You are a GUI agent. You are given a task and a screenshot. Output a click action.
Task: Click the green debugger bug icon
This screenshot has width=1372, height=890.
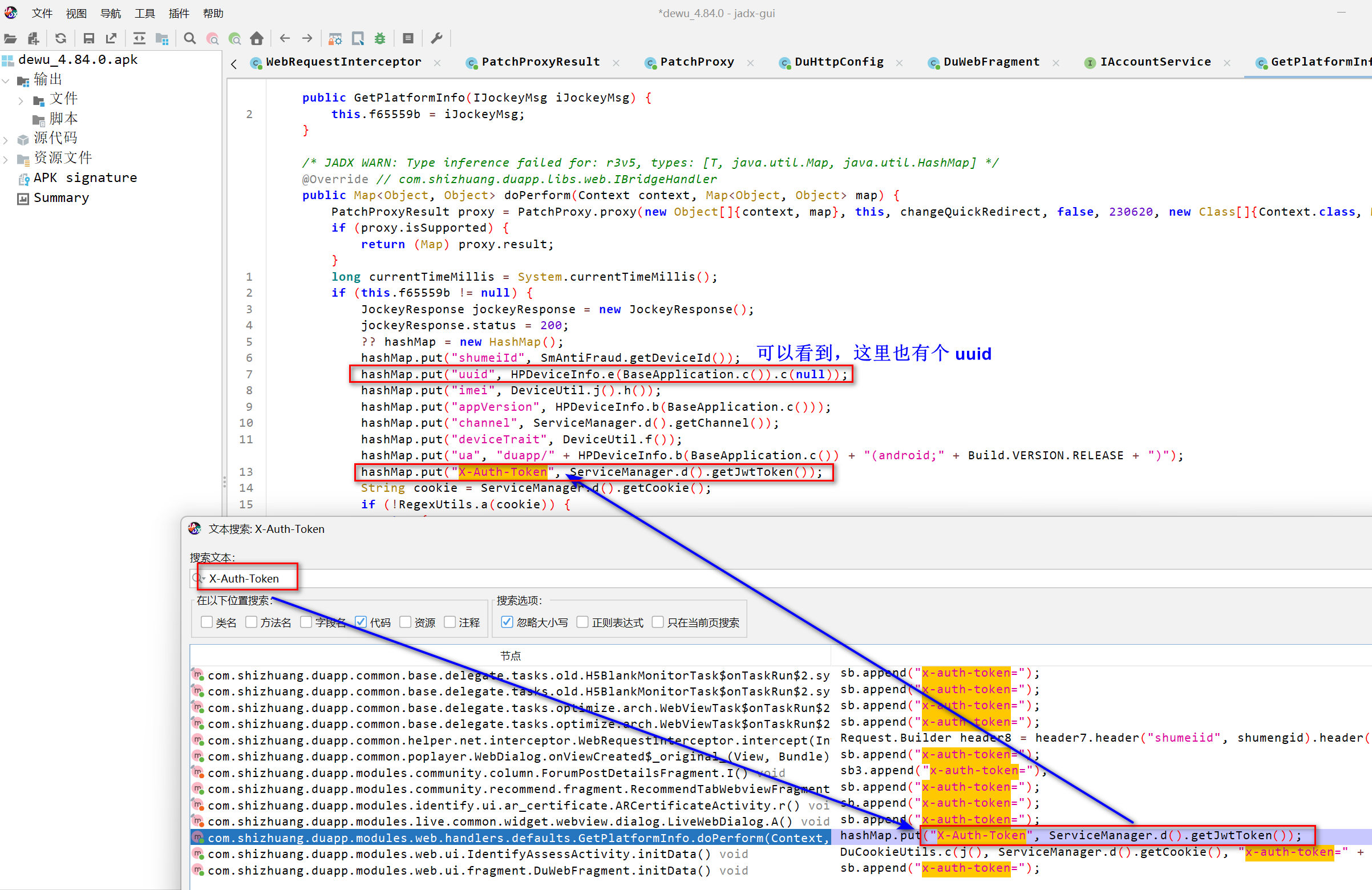point(380,39)
